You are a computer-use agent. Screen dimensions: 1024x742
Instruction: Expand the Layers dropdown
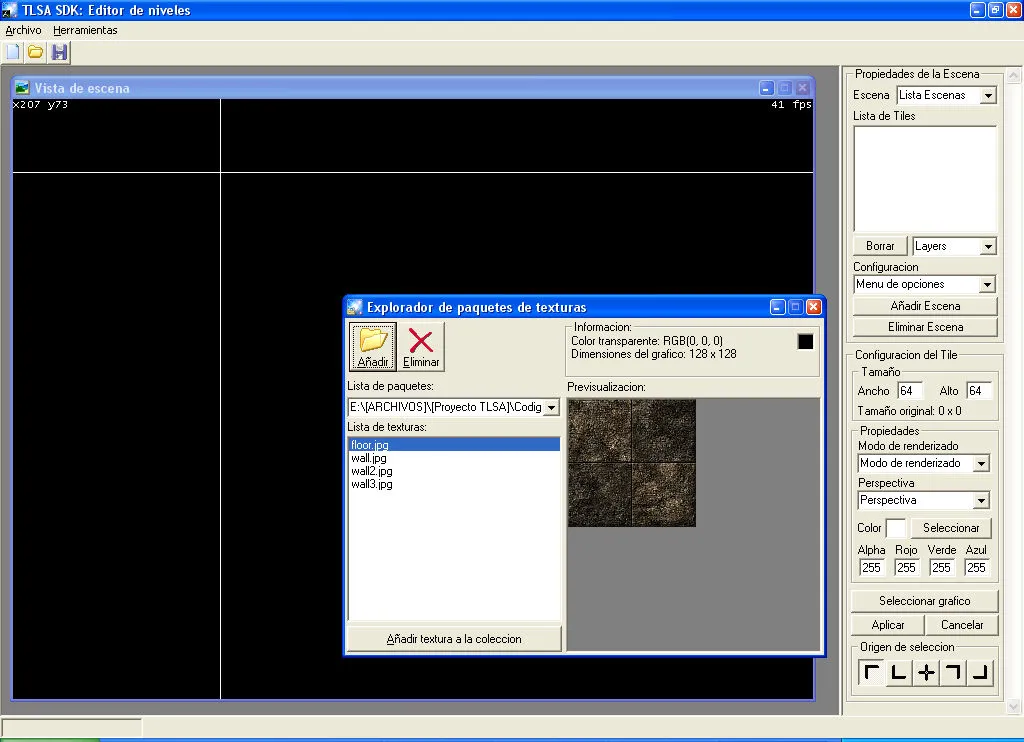click(x=987, y=246)
